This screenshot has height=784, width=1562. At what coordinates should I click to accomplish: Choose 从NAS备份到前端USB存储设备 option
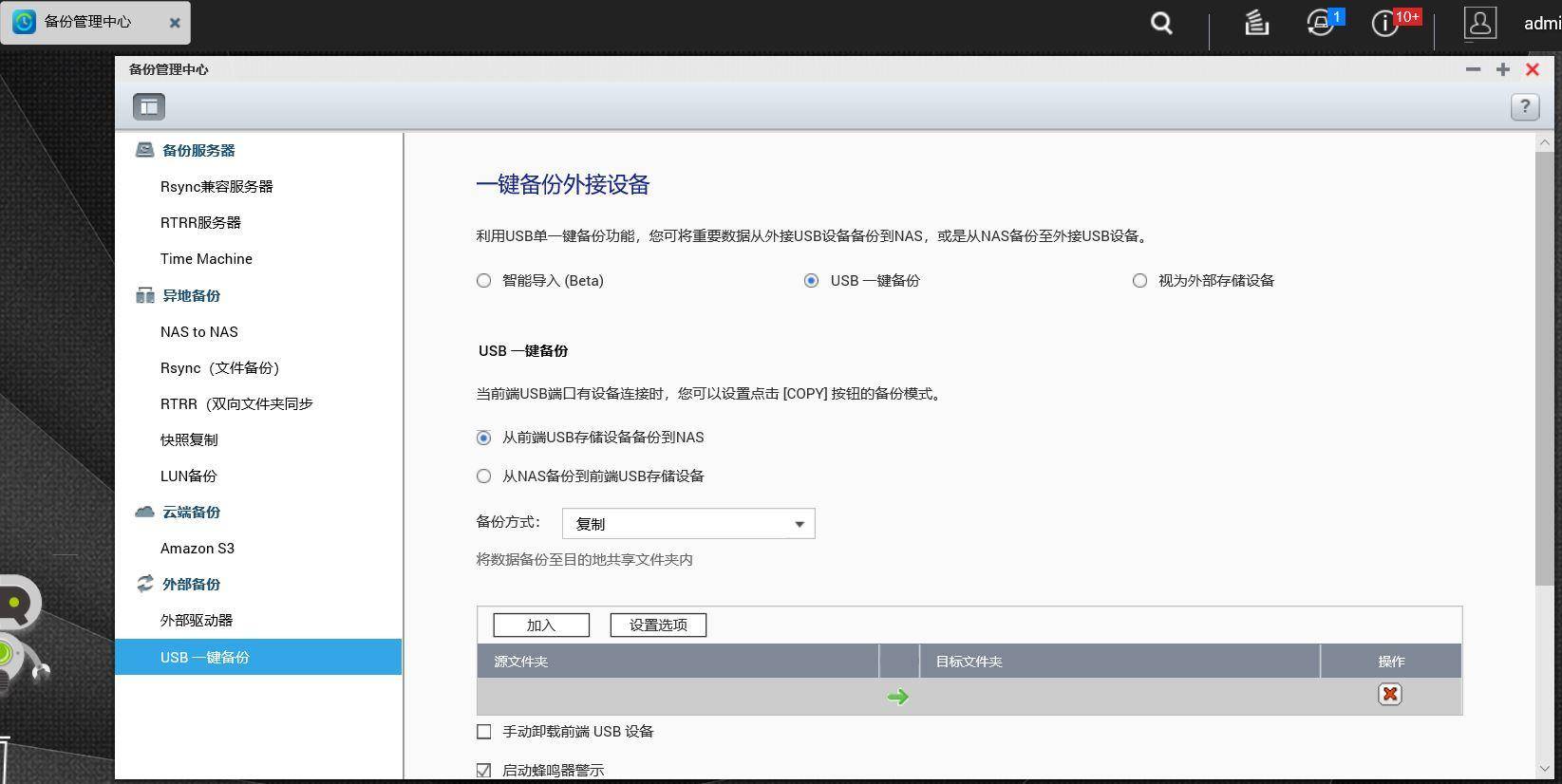click(484, 476)
